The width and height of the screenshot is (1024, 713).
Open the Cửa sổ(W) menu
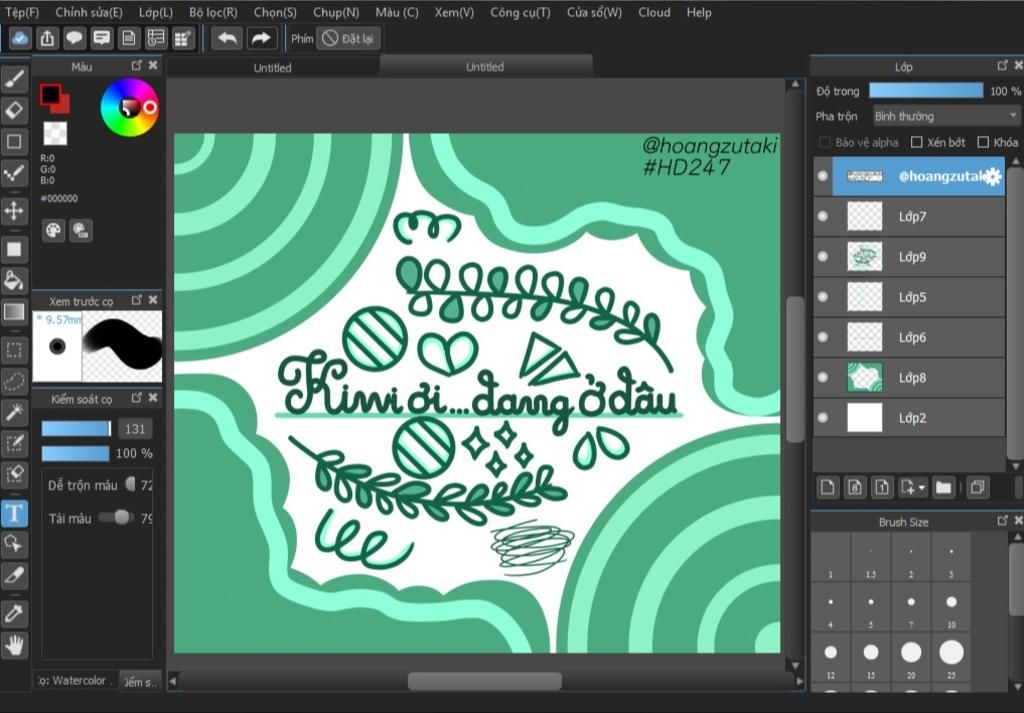coord(594,12)
